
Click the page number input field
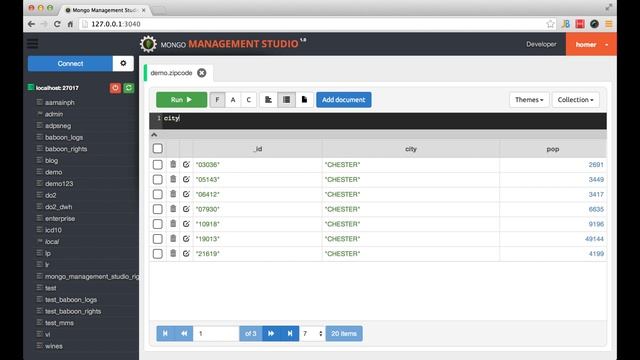tap(216, 333)
